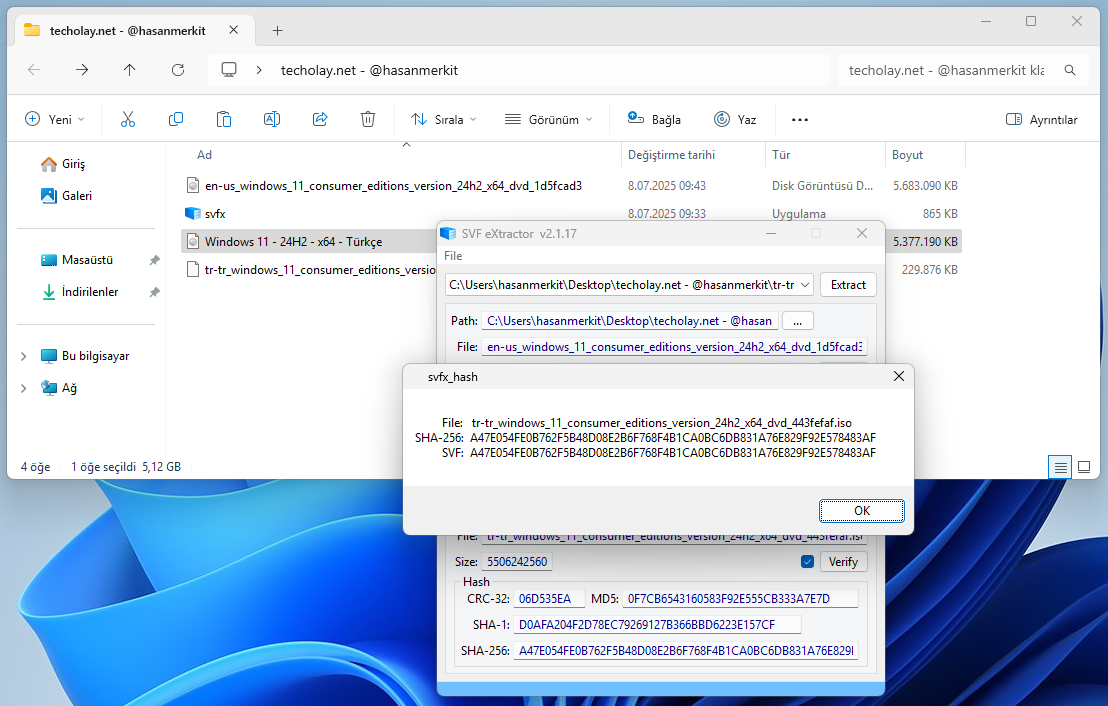Expand the Bu bilgisayar tree node
Screen dimensions: 1108x706
pos(23,356)
